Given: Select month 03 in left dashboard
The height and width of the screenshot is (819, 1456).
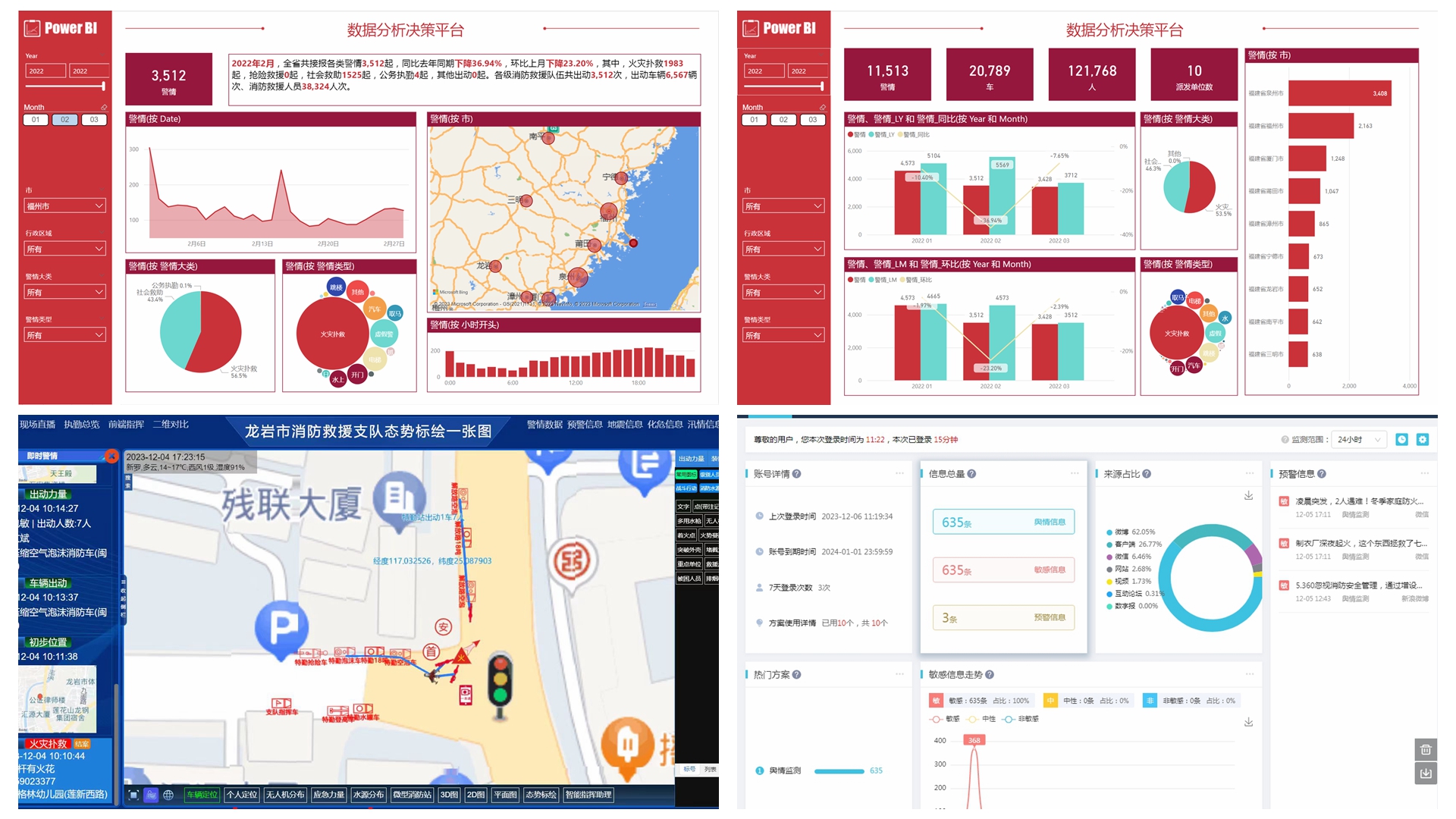Looking at the screenshot, I should (x=94, y=120).
